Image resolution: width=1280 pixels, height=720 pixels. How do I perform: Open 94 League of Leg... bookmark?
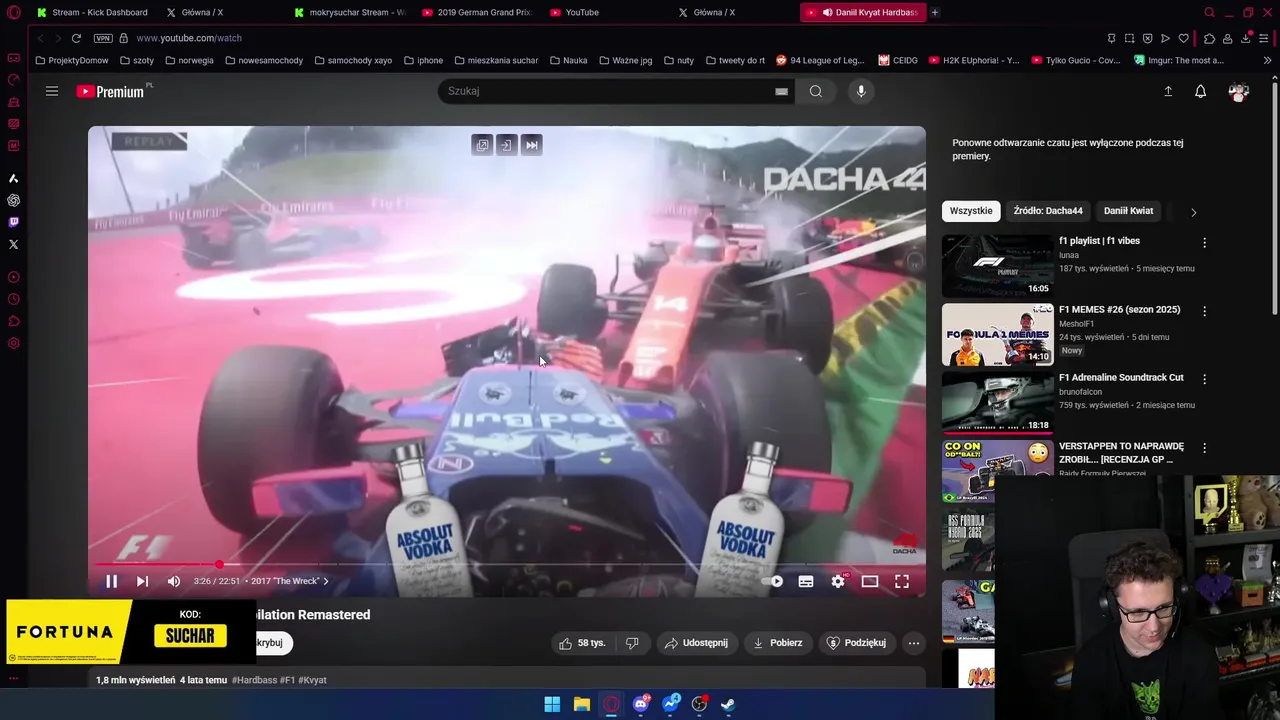click(x=819, y=60)
